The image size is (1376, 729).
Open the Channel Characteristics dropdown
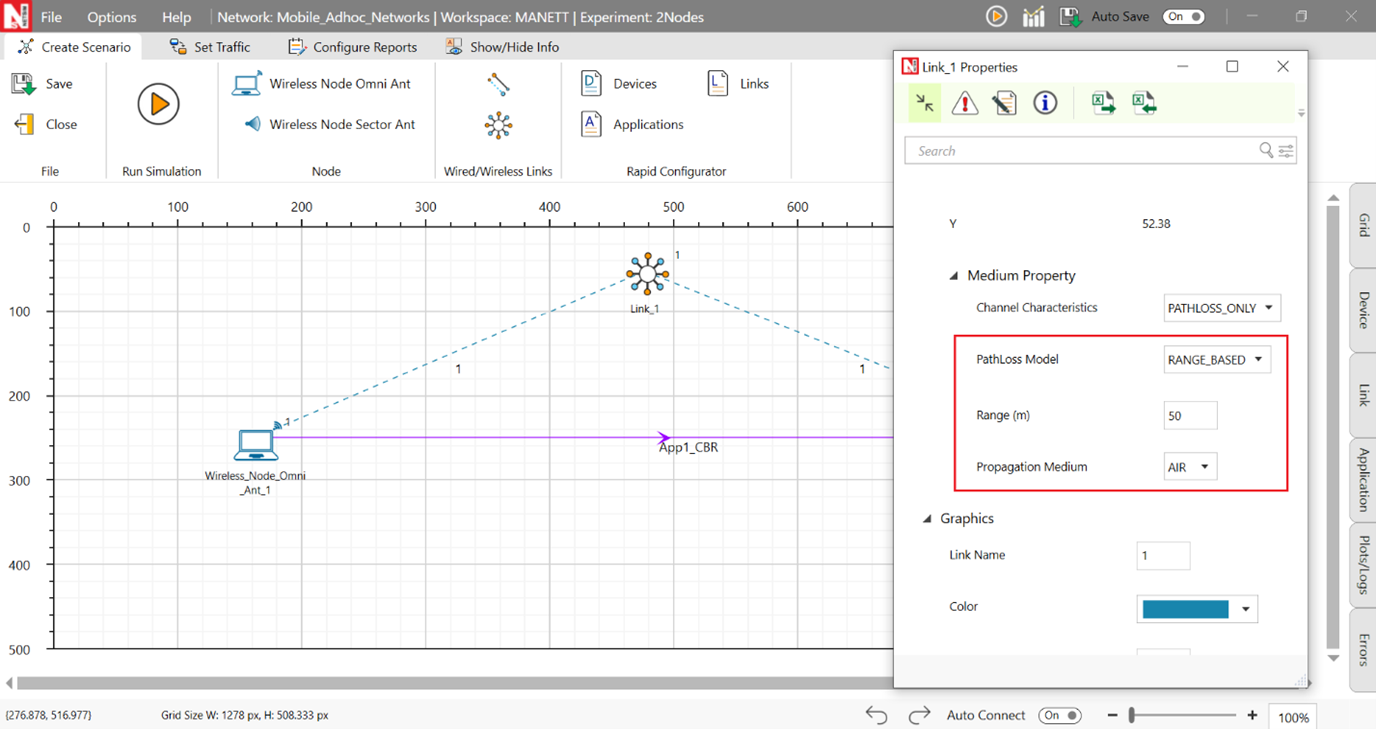coord(1222,308)
